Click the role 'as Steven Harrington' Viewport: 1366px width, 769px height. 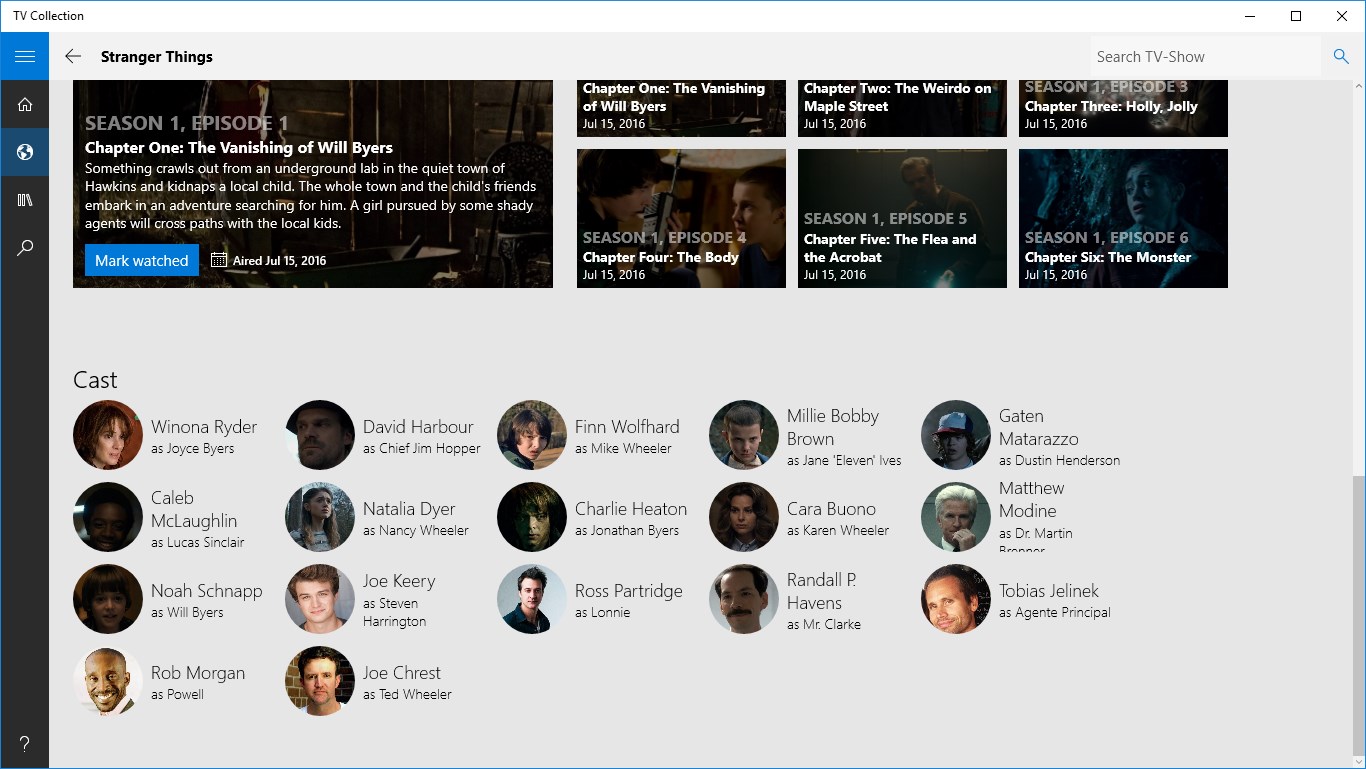click(395, 613)
